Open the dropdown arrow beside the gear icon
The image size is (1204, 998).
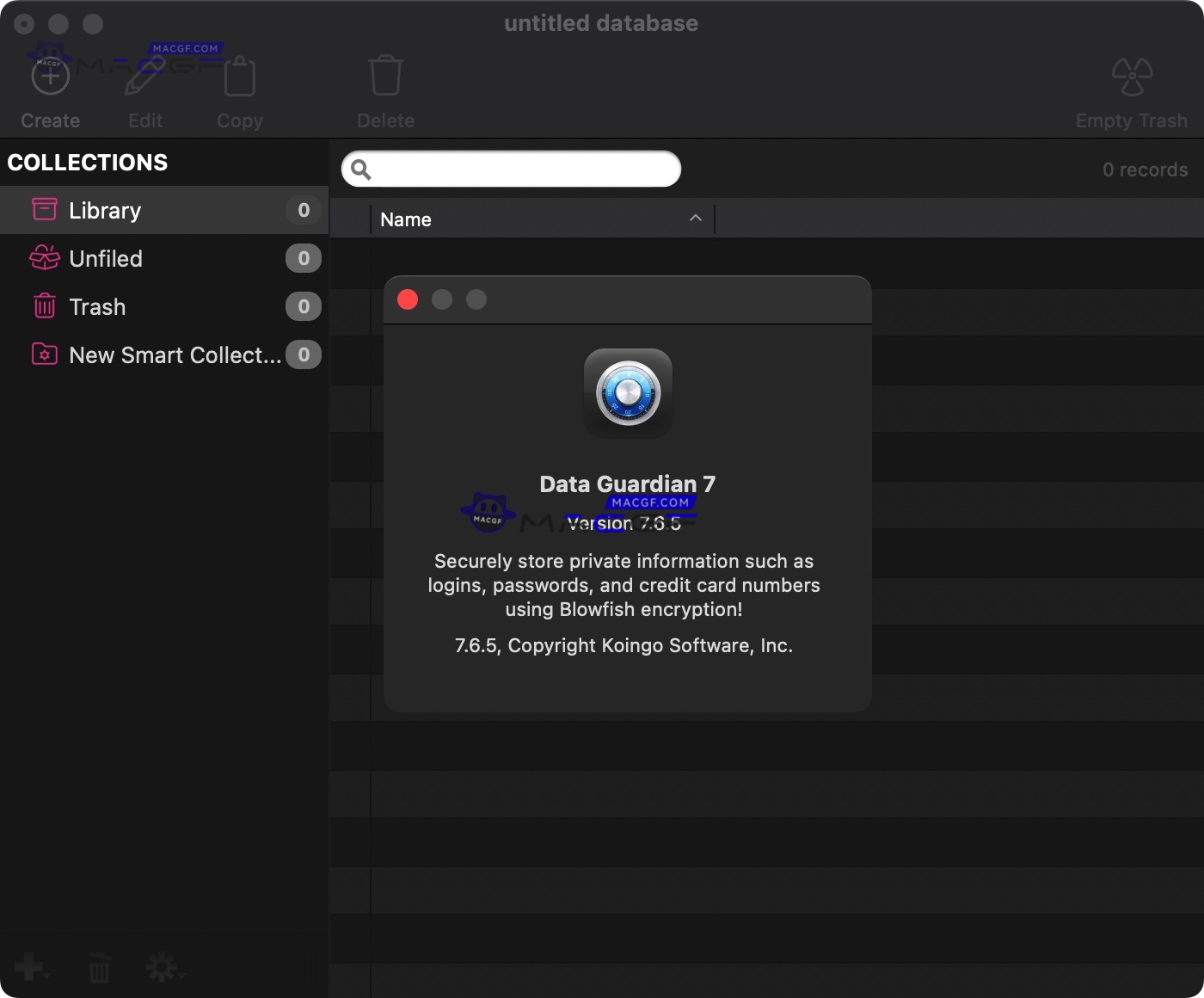point(182,974)
